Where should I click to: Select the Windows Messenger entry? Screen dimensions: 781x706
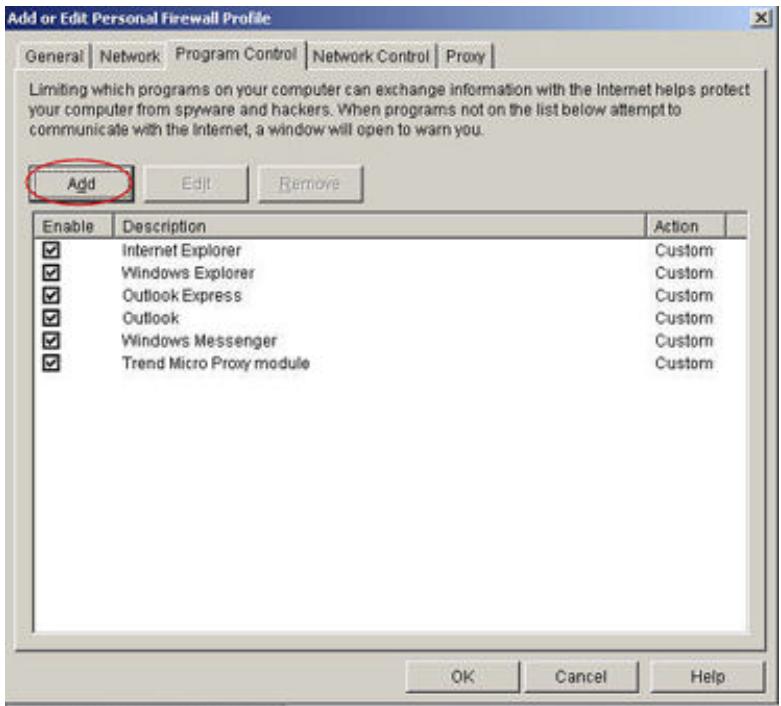click(x=199, y=341)
